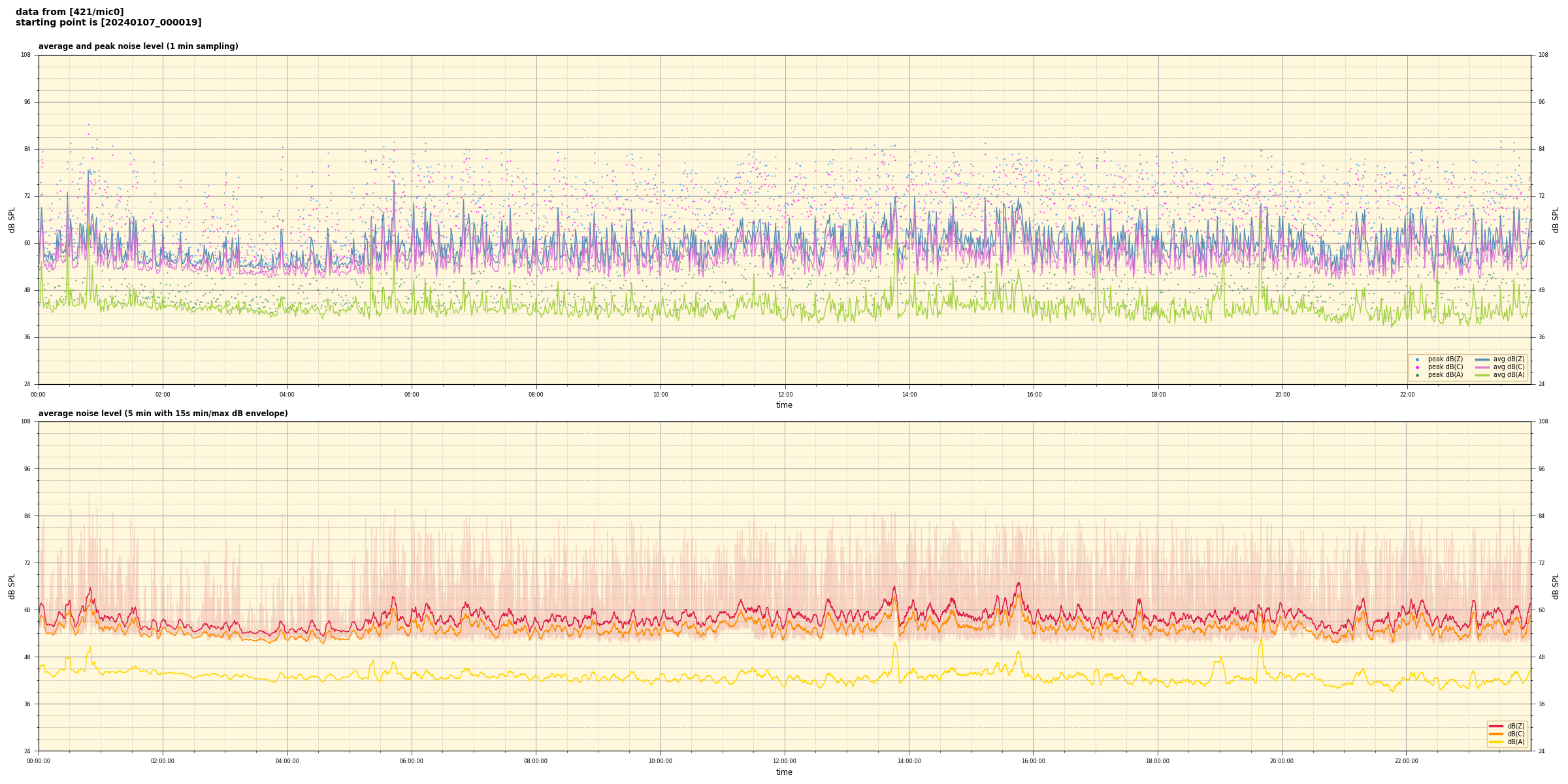
Task: Click orange dB(C) swatch in bottom legend
Action: [1495, 734]
